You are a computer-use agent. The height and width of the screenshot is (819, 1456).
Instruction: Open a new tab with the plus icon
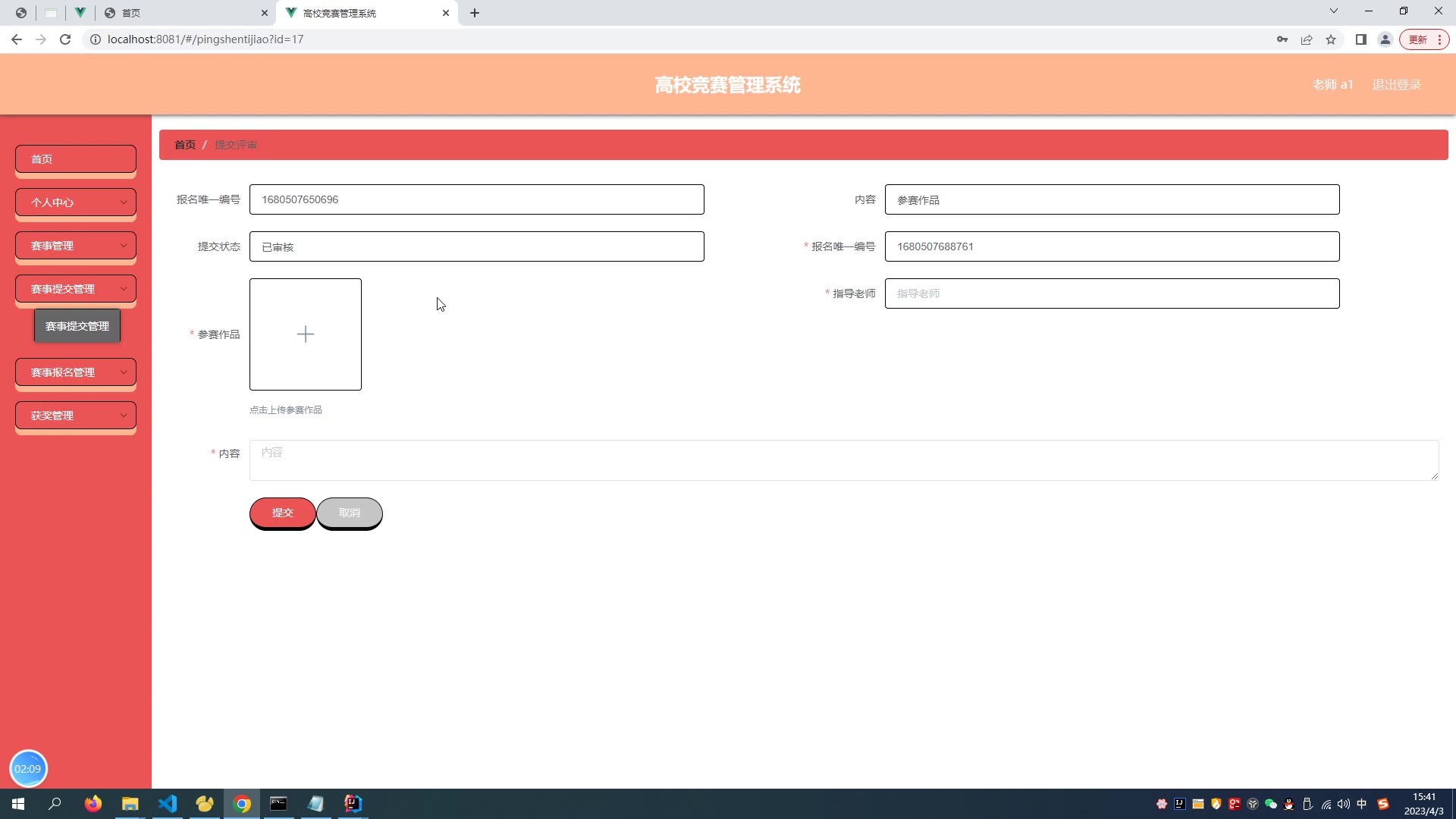point(475,13)
